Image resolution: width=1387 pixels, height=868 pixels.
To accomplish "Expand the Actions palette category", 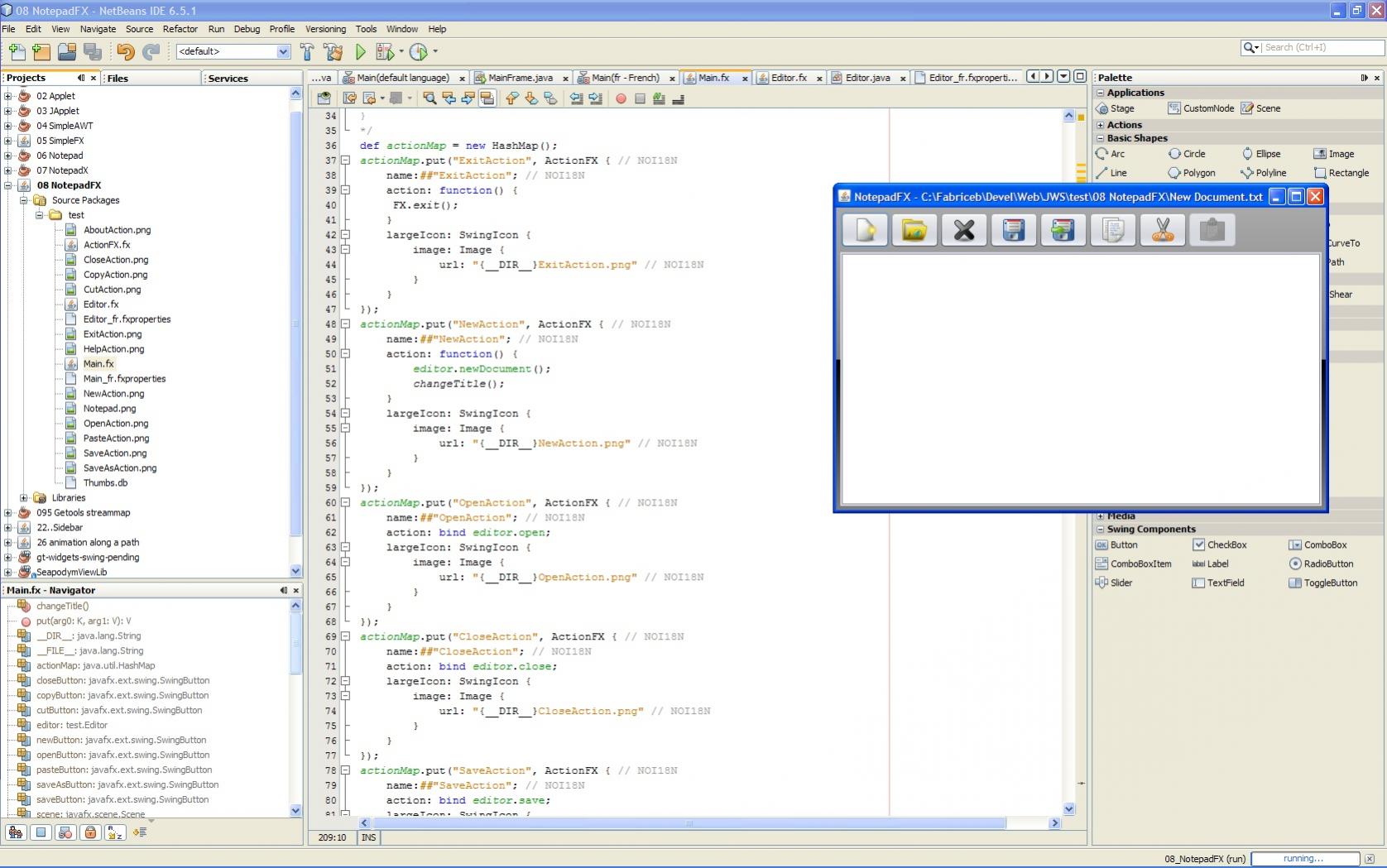I will tap(1100, 125).
